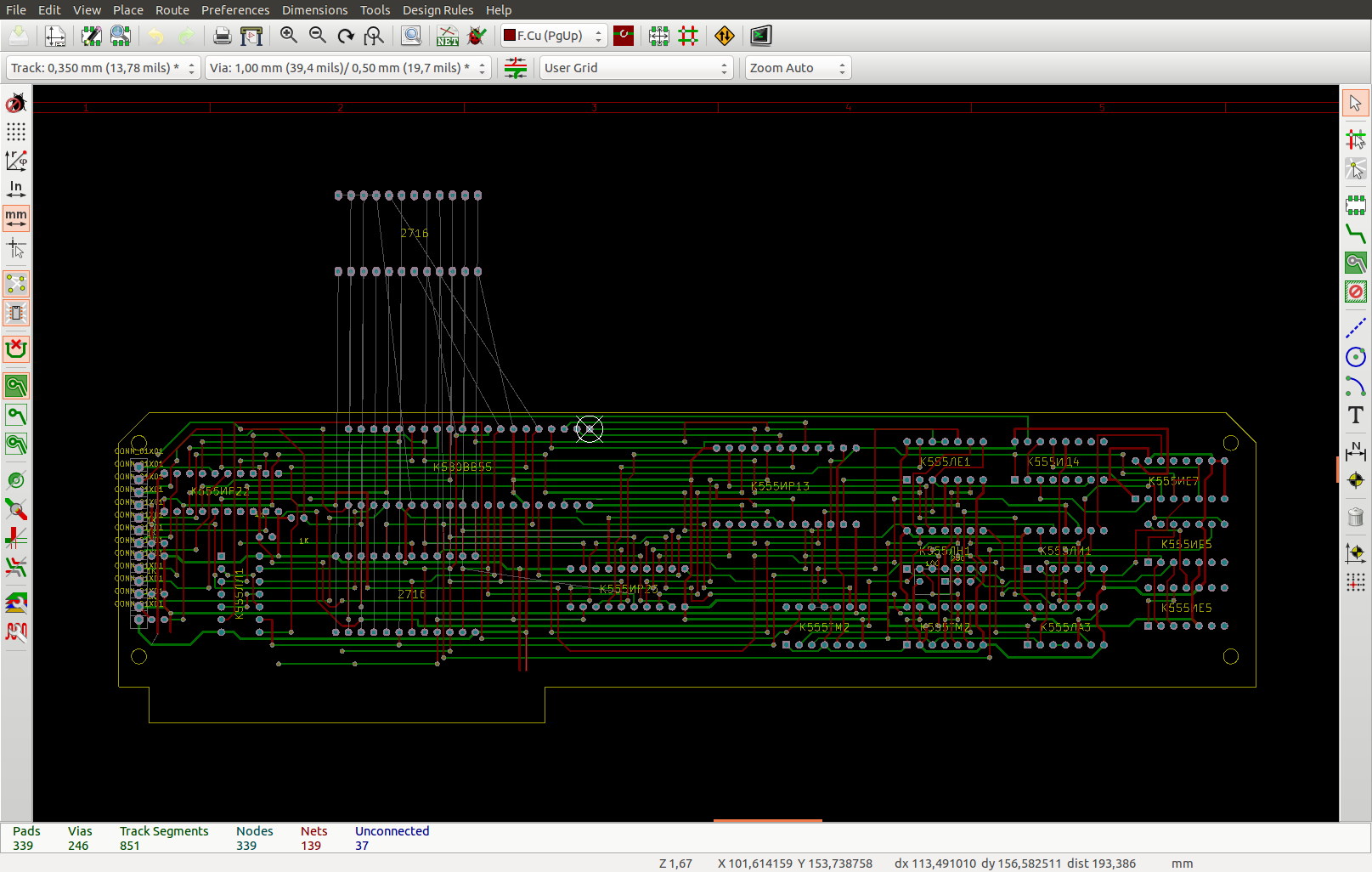
Task: Select the Delete items trash tool
Action: [1355, 516]
